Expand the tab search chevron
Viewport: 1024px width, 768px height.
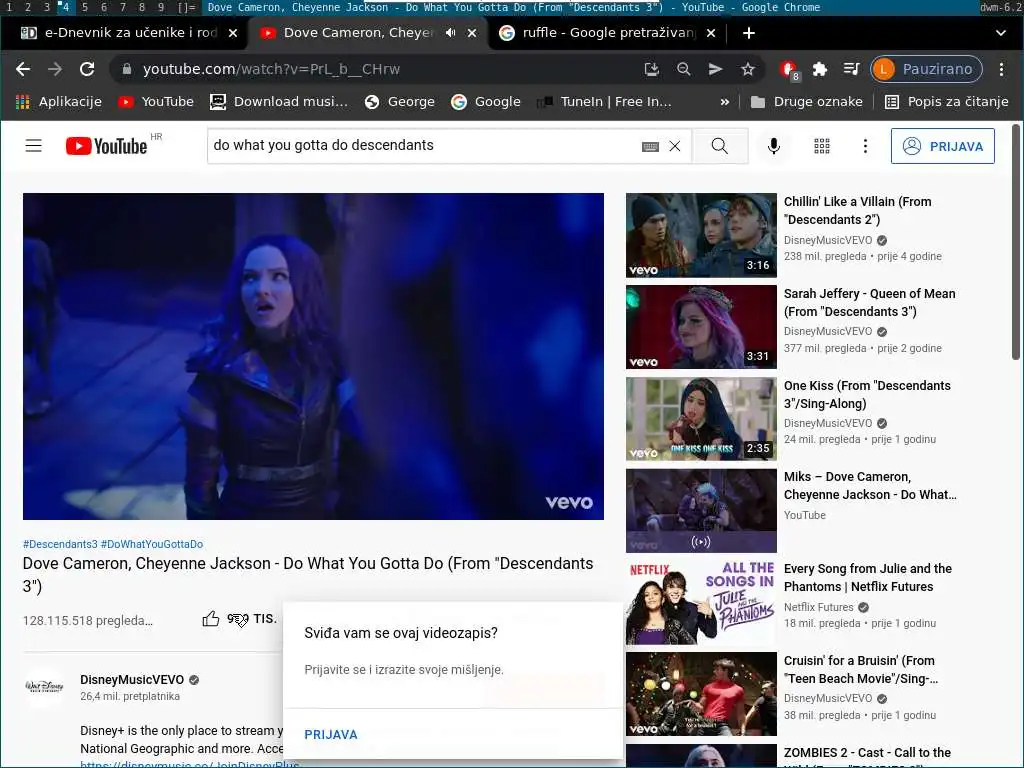pos(1000,33)
